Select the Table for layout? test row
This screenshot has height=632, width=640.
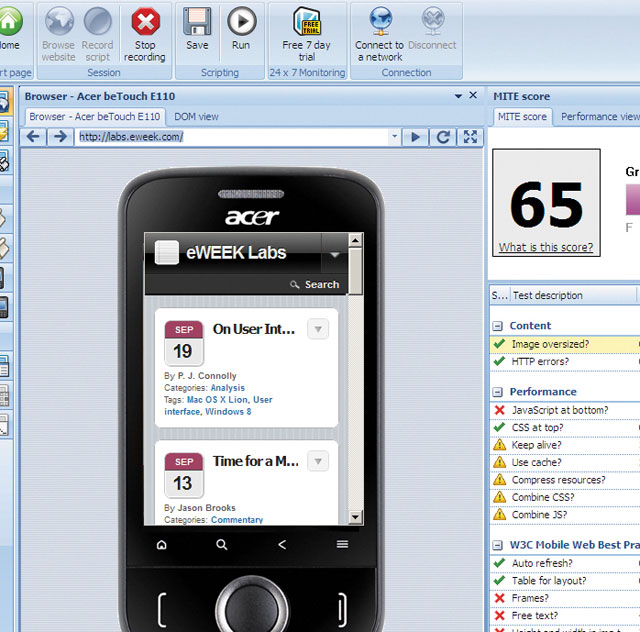click(565, 581)
